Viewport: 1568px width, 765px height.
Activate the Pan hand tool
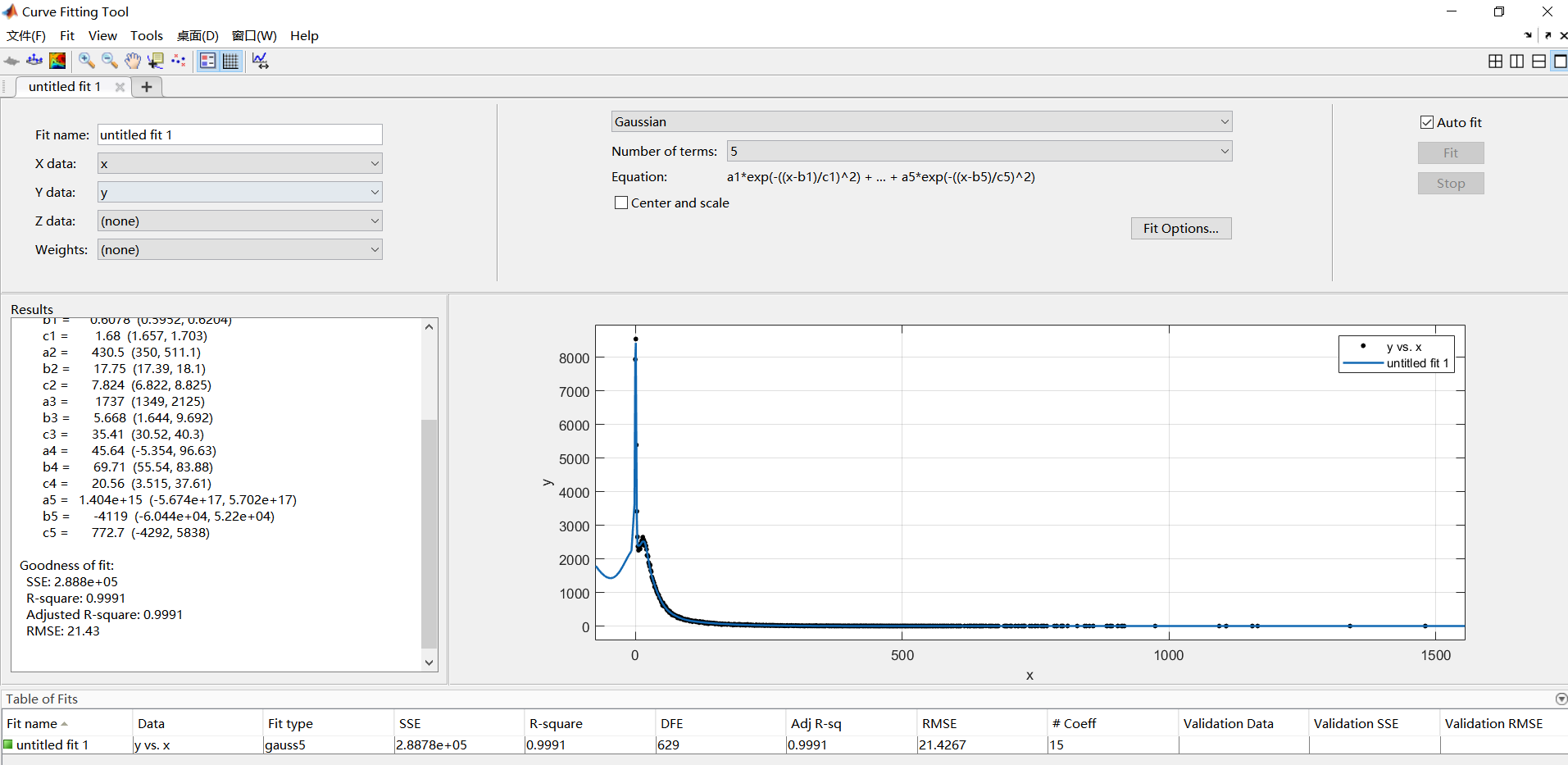132,61
